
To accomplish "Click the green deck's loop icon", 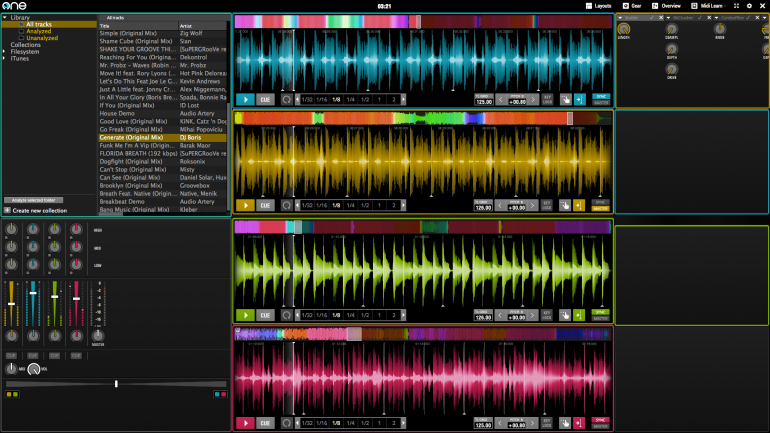I will coord(289,315).
